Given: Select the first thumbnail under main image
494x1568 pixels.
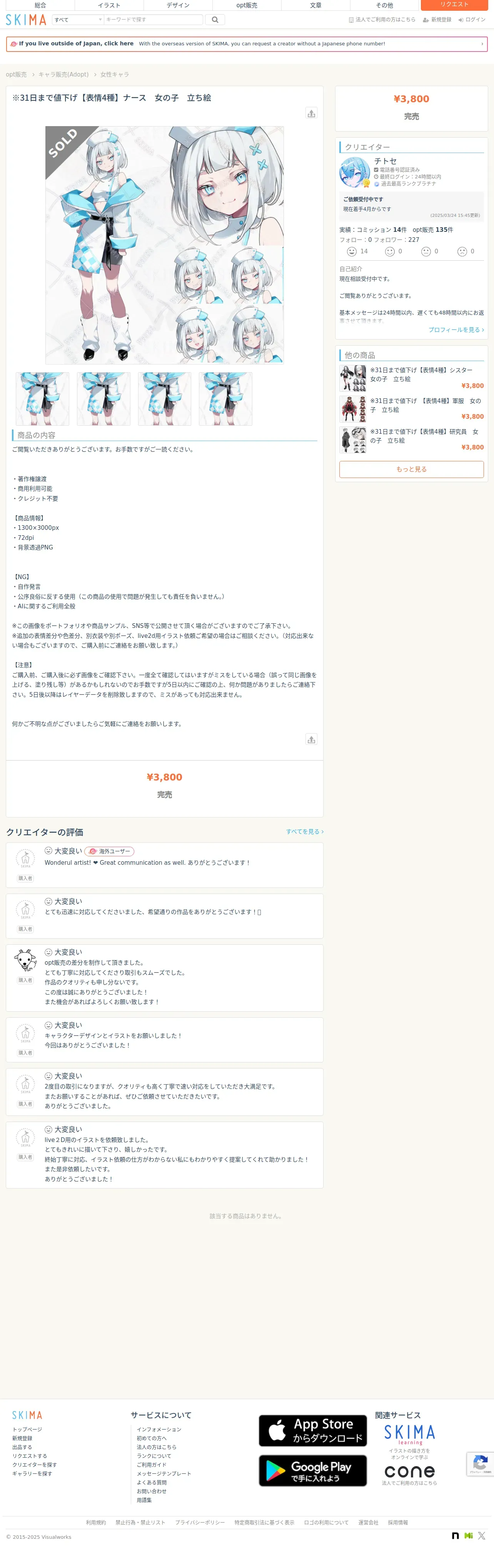Looking at the screenshot, I should (43, 399).
